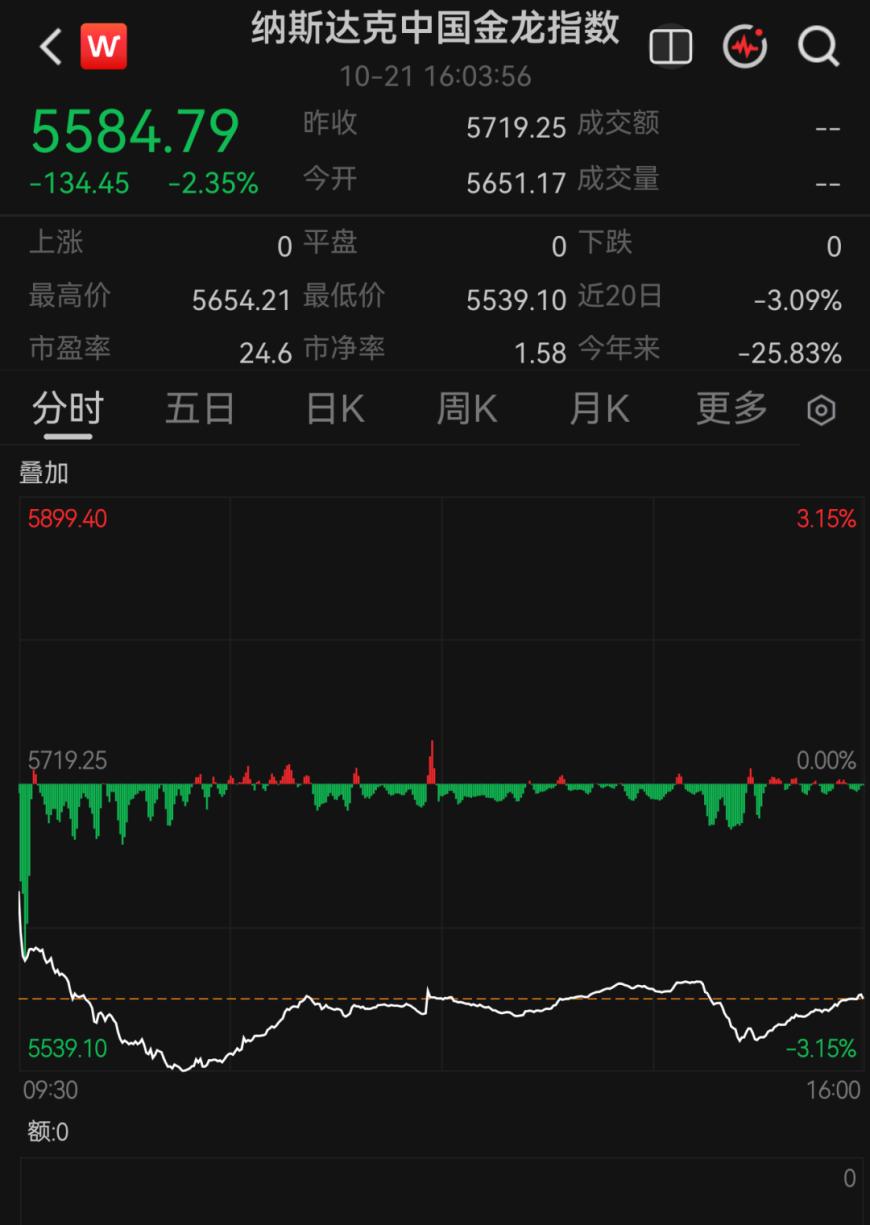The height and width of the screenshot is (1225, 870).
Task: Tap the 昨收 value 5719.25
Action: (516, 128)
